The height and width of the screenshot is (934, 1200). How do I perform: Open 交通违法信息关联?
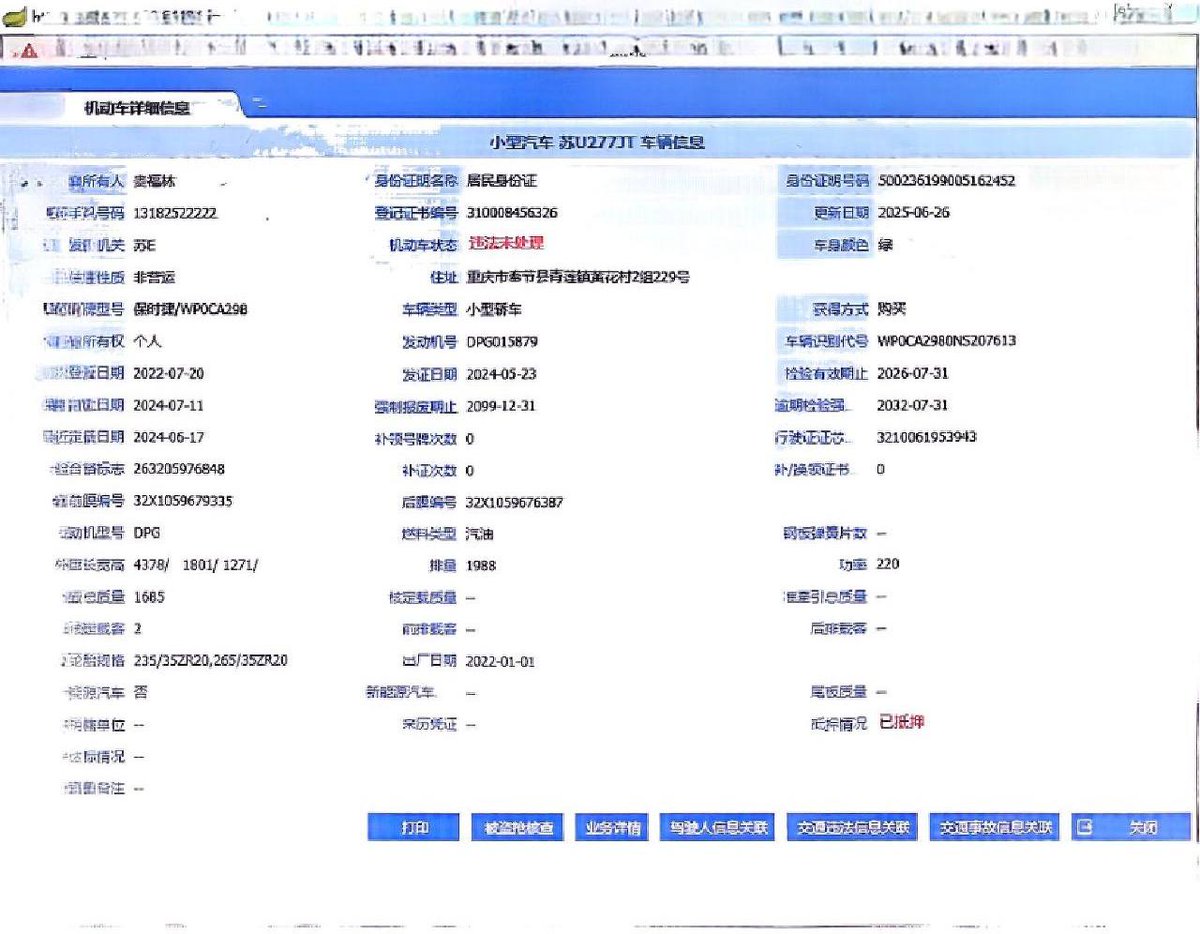point(853,828)
